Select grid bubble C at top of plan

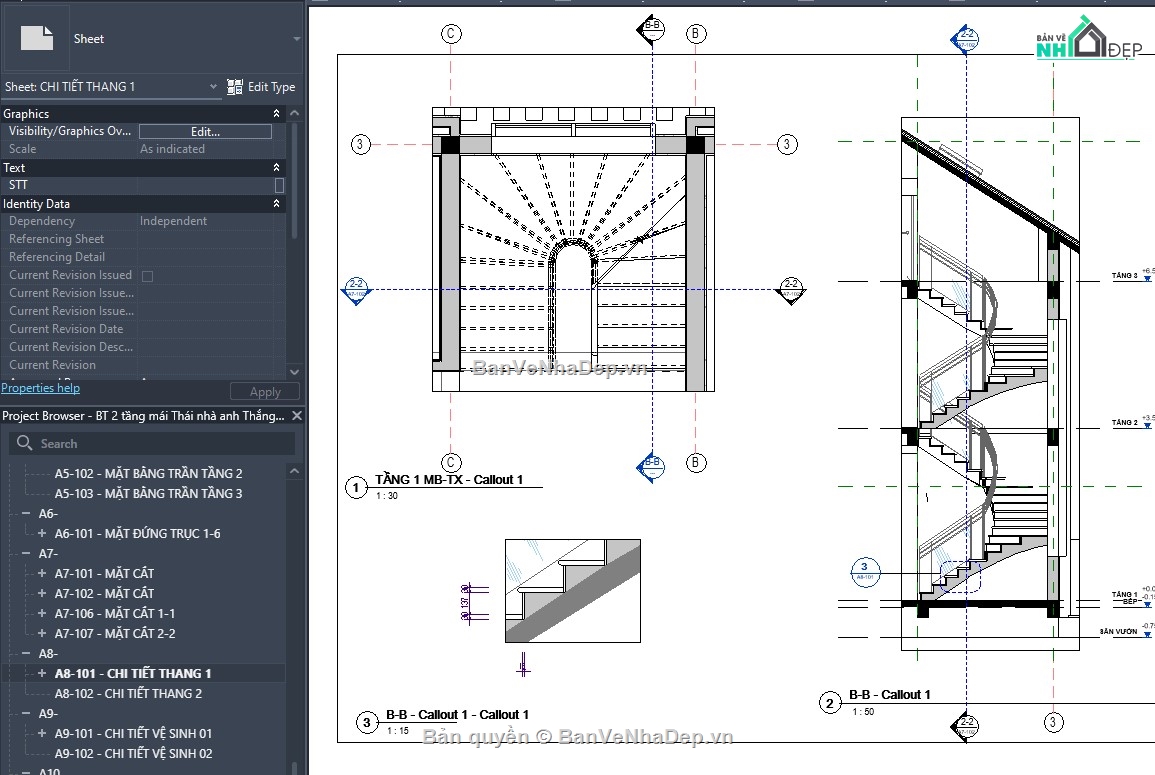pos(451,33)
